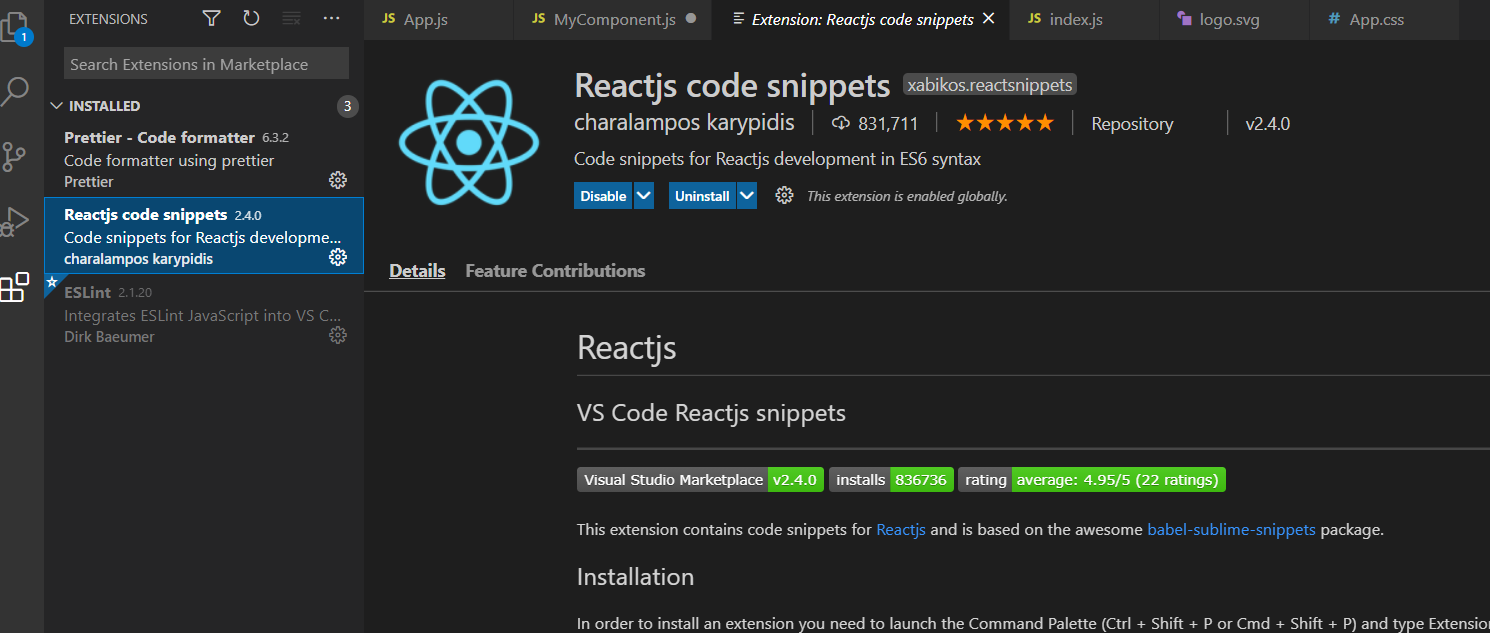Click the install count download icon

pos(841,123)
